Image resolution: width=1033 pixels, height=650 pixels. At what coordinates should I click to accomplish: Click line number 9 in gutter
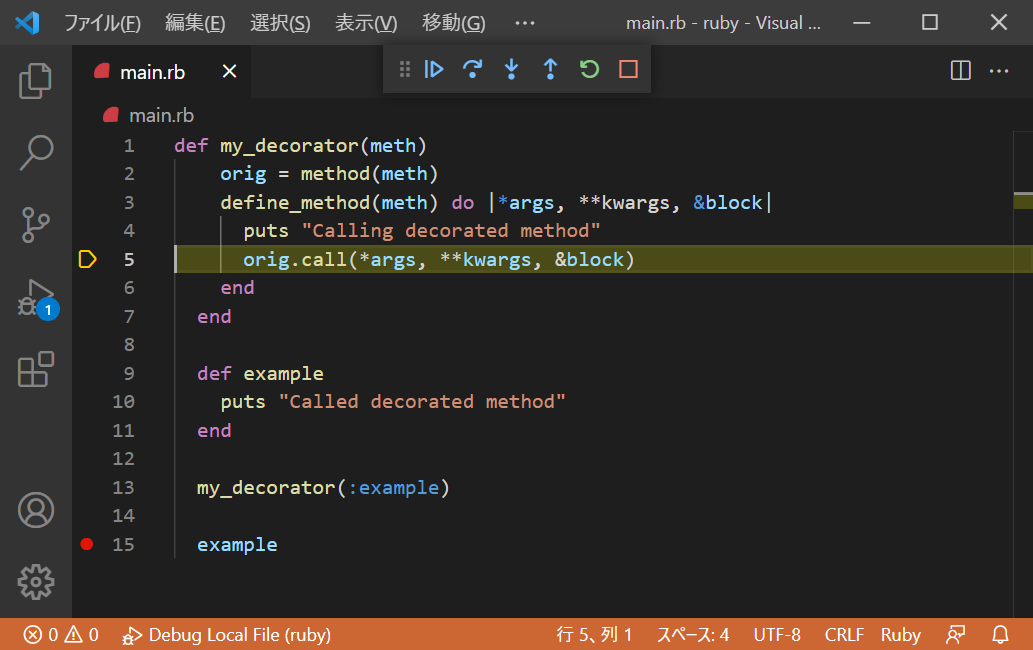[129, 373]
